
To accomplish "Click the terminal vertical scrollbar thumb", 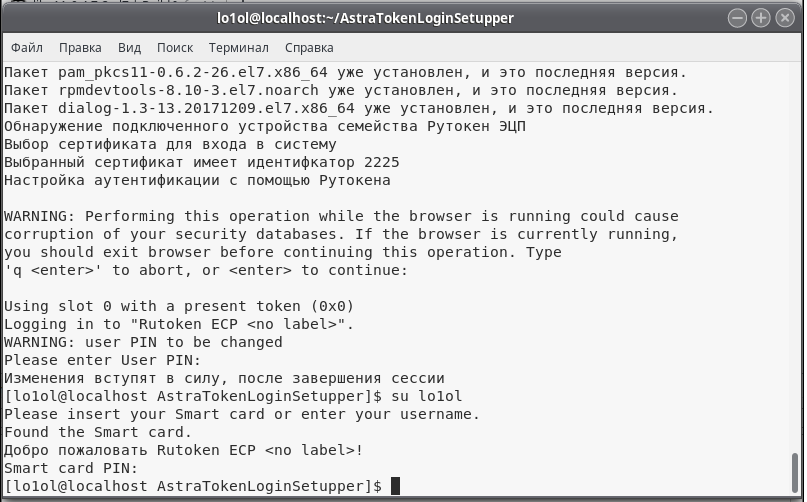I will (795, 473).
